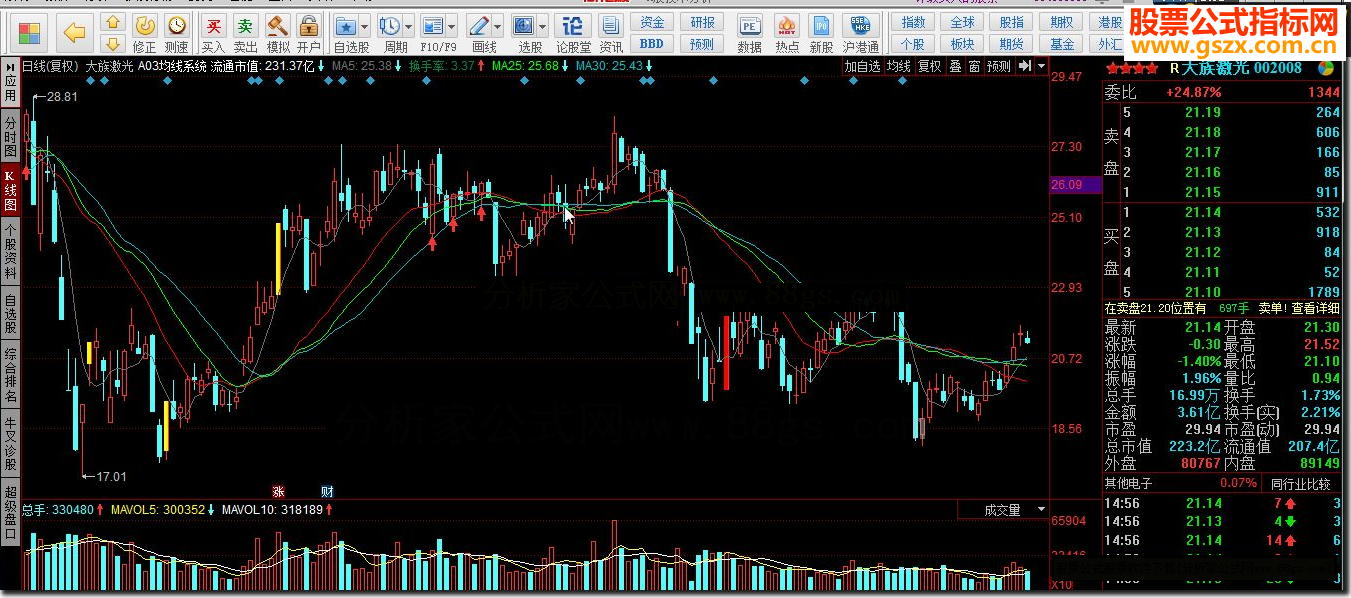Click the 资金 button
Viewport: 1351px width, 598px height.
pyautogui.click(x=652, y=22)
